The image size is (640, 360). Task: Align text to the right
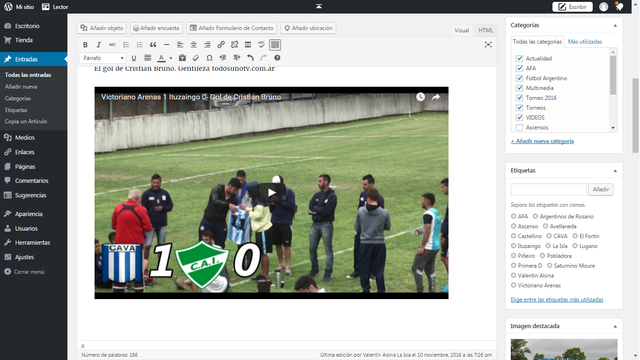[207, 45]
